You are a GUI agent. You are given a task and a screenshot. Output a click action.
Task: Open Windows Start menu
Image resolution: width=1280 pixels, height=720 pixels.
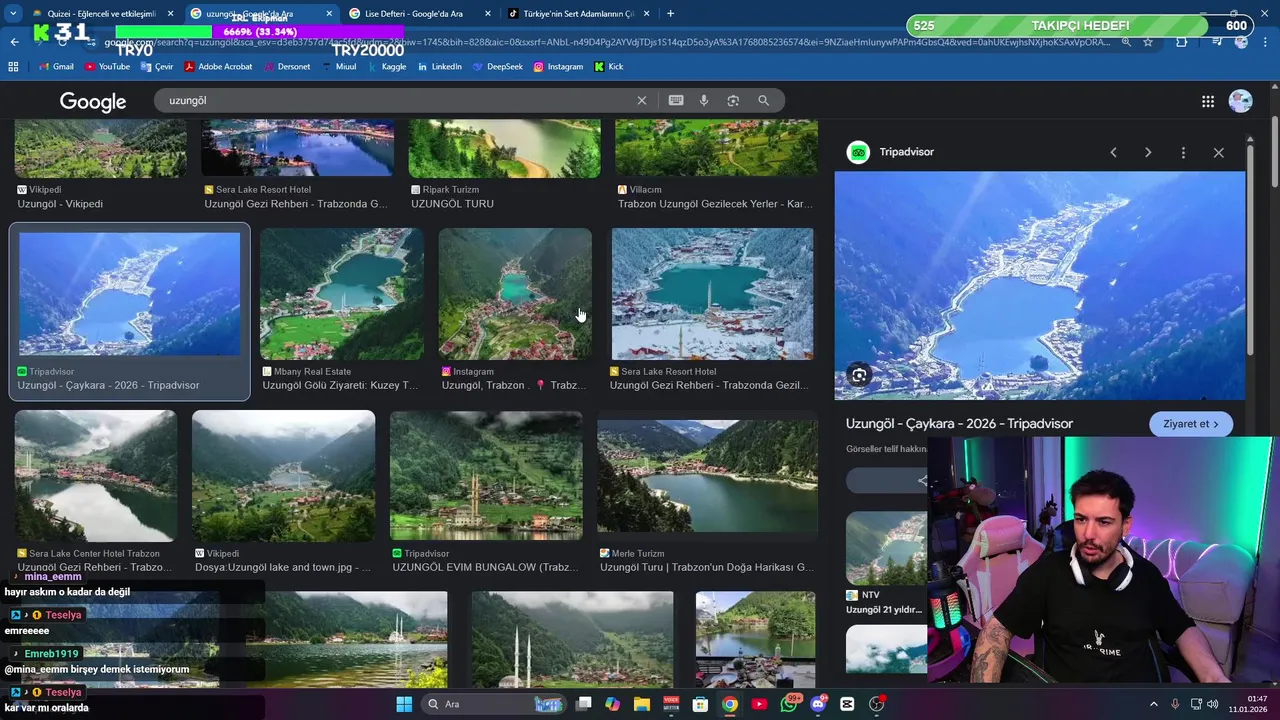coord(404,704)
